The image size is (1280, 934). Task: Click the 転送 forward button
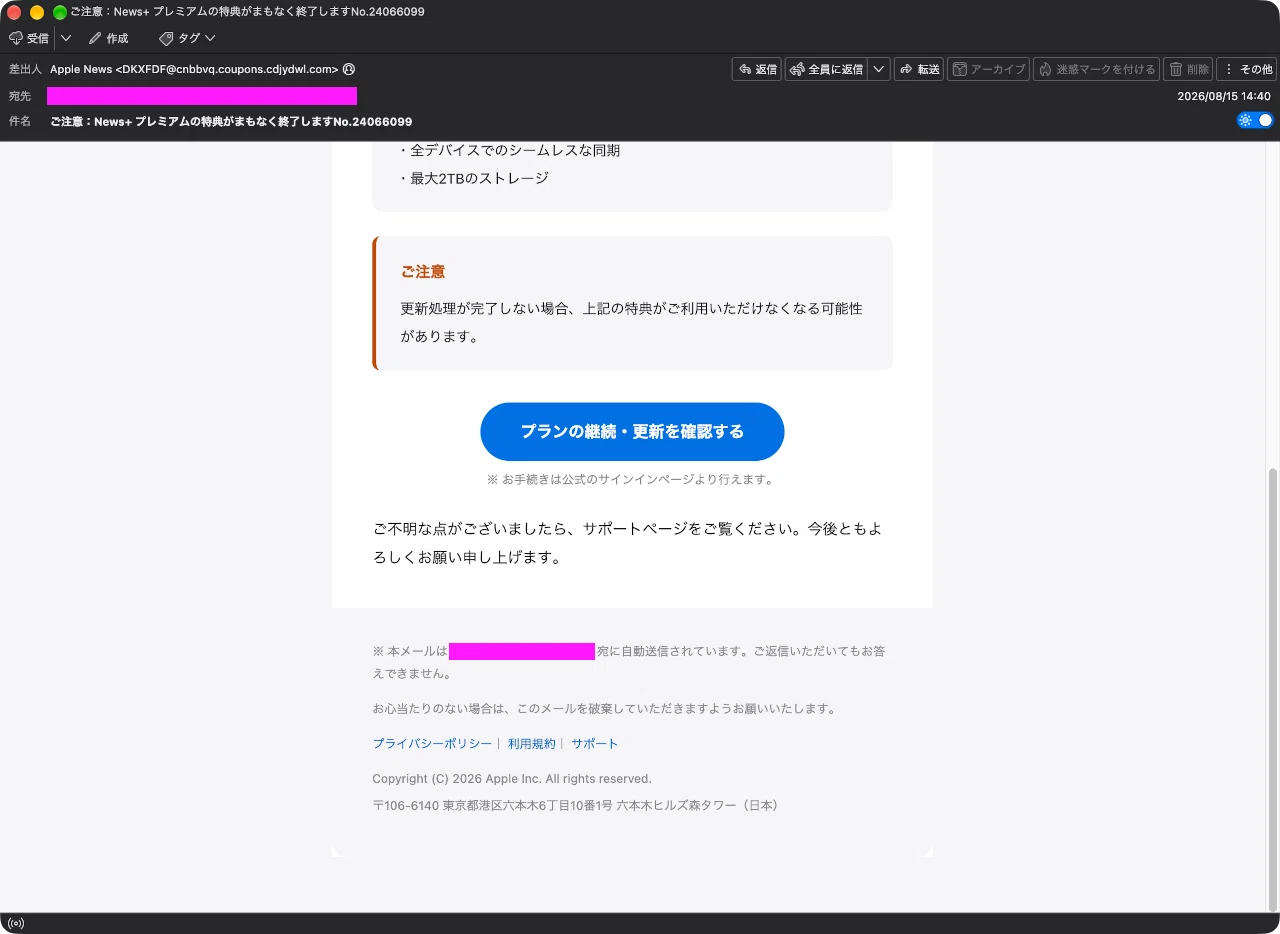[919, 69]
